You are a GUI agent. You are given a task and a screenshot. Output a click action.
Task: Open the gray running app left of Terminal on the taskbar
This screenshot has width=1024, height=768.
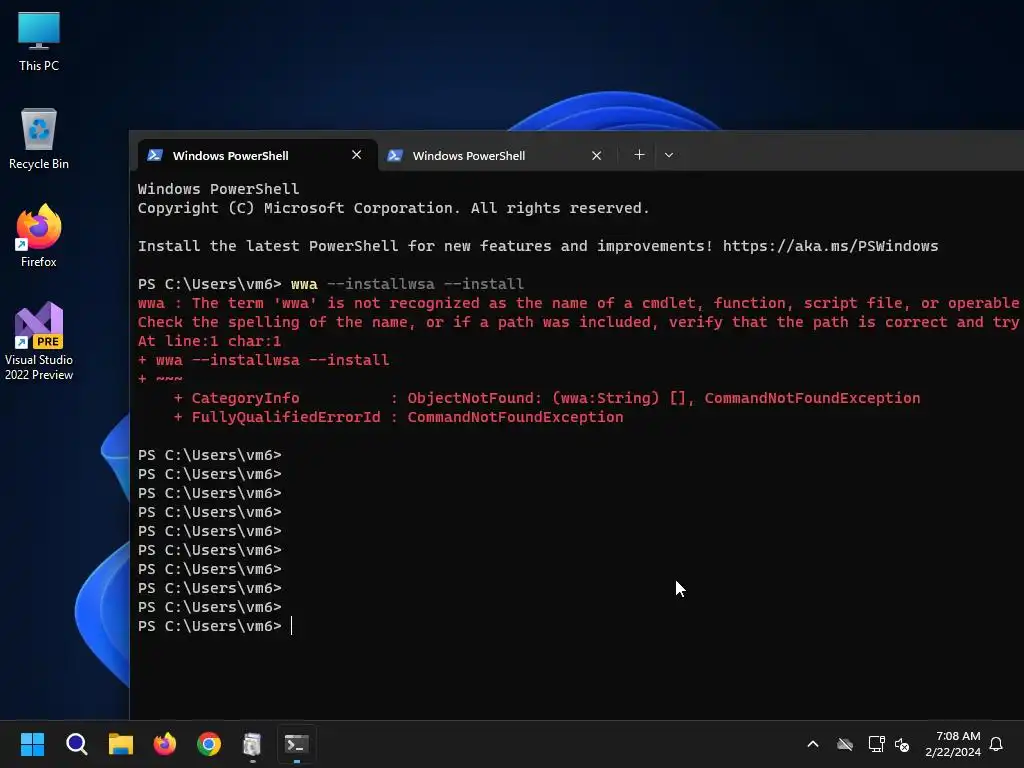pos(252,744)
